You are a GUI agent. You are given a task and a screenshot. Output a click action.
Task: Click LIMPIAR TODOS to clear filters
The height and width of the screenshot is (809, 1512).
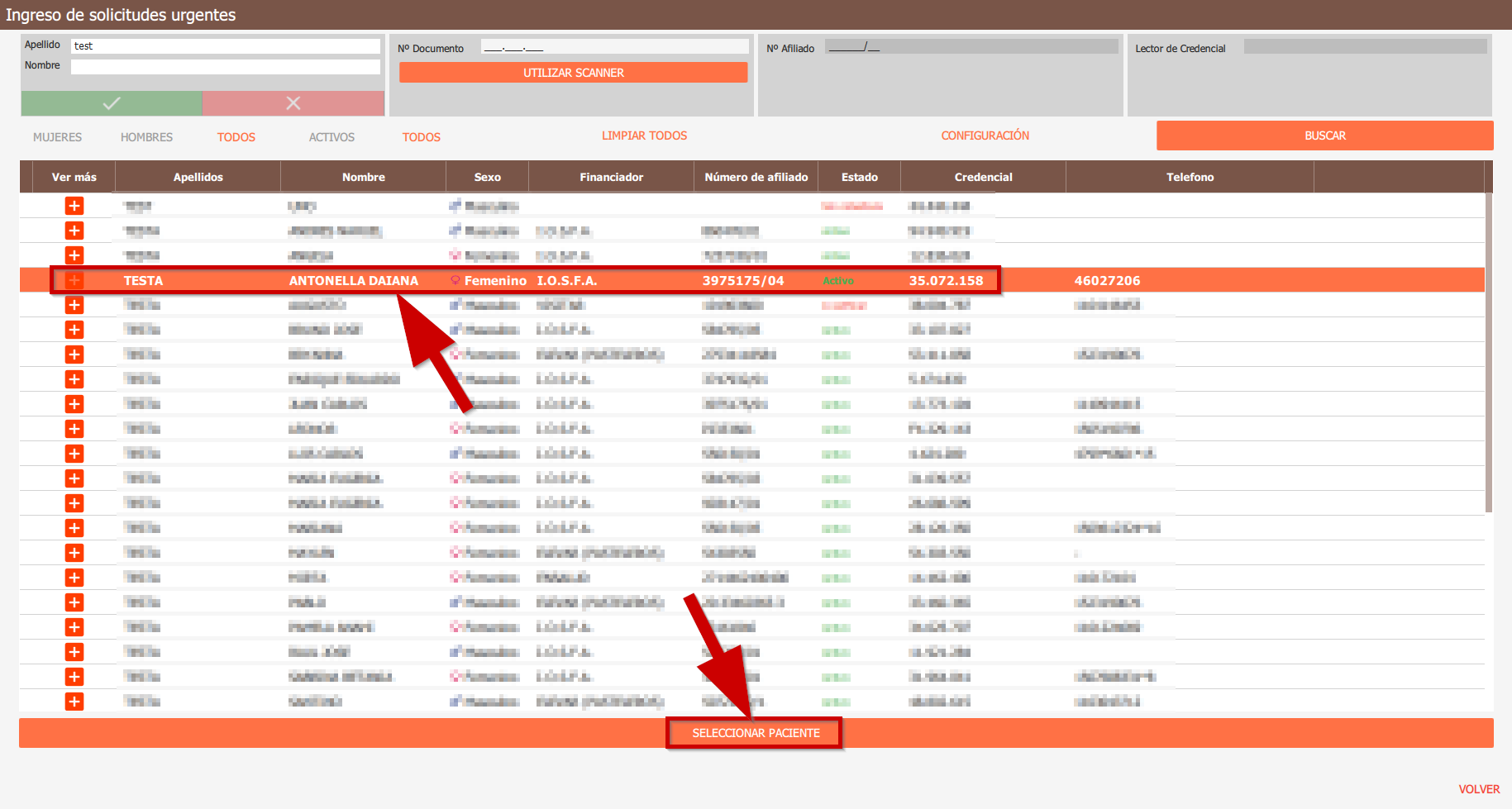(644, 136)
